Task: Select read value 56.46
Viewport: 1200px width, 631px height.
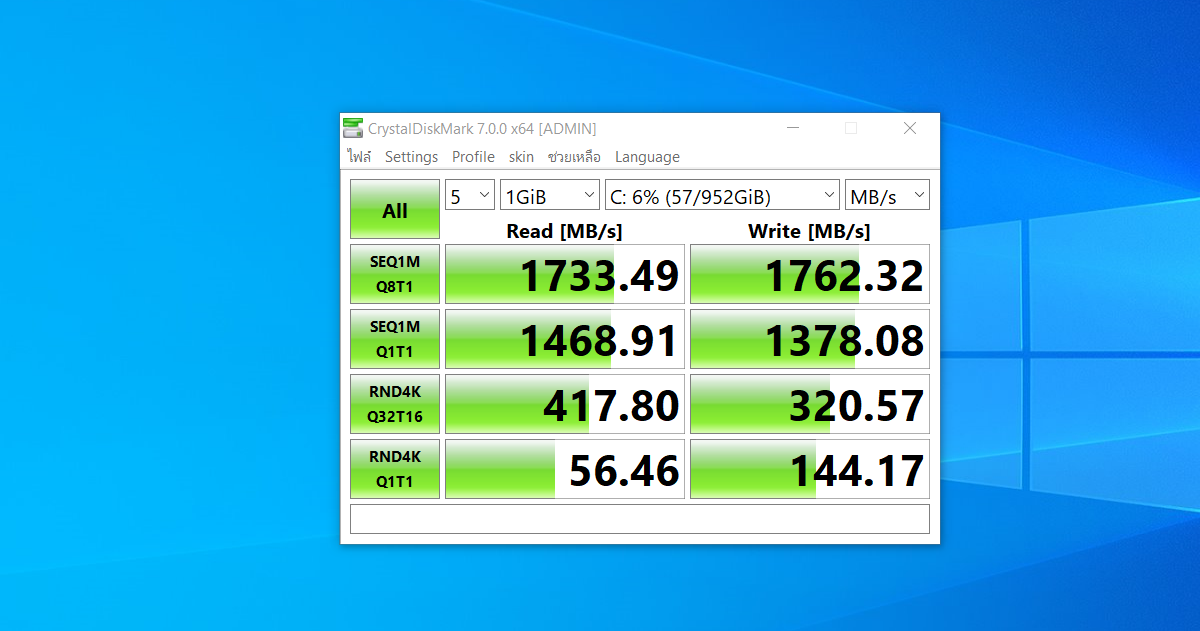Action: point(565,470)
